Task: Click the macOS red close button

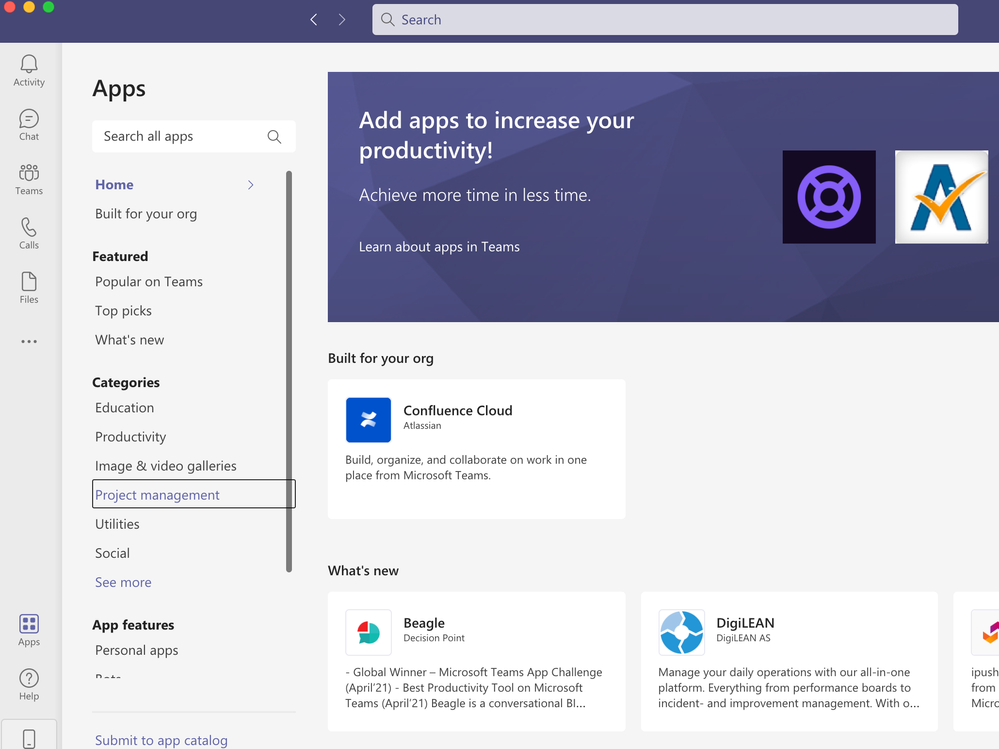Action: coord(9,6)
